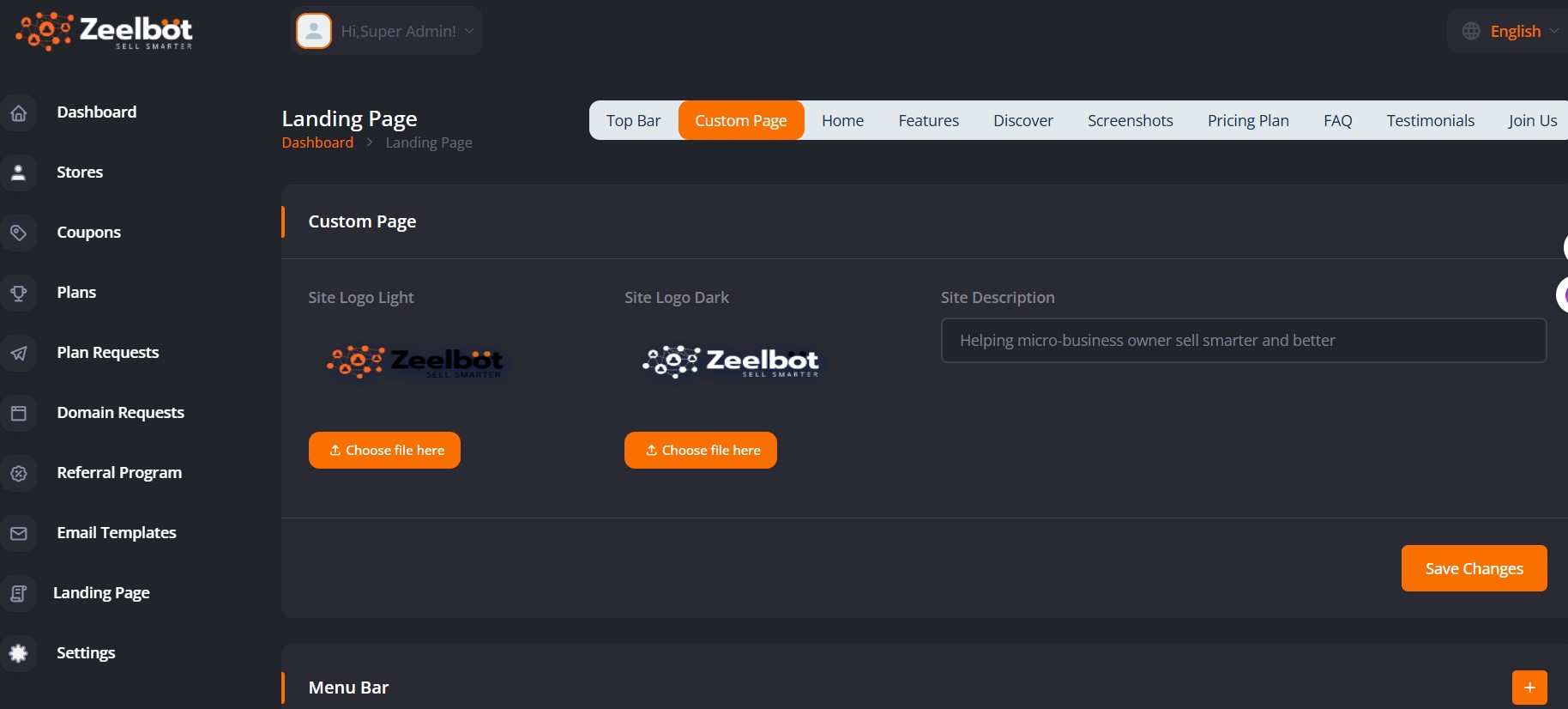The width and height of the screenshot is (1568, 709).
Task: Click the Plans trophy icon
Action: (19, 293)
